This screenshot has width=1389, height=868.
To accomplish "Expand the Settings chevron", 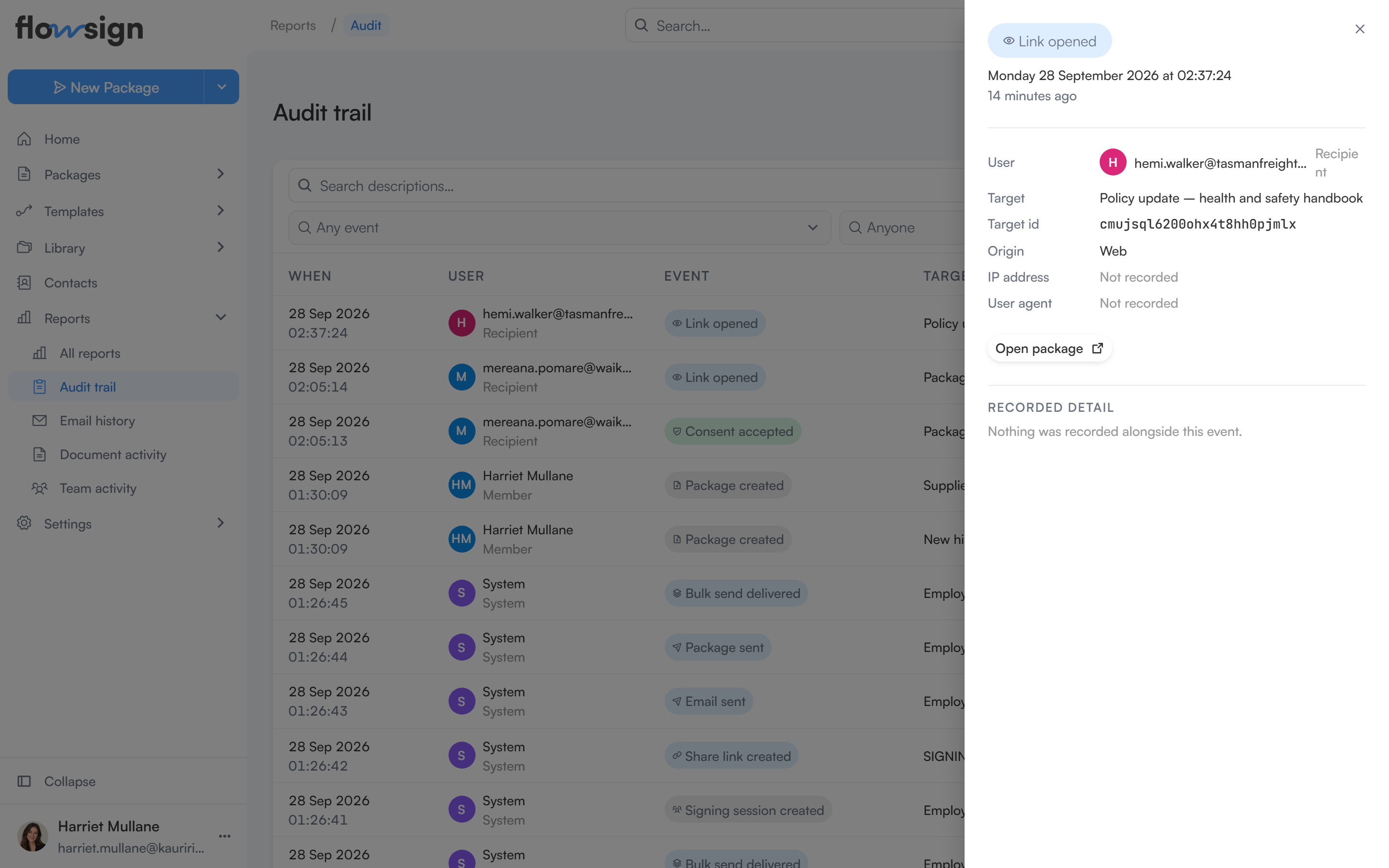I will click(220, 523).
